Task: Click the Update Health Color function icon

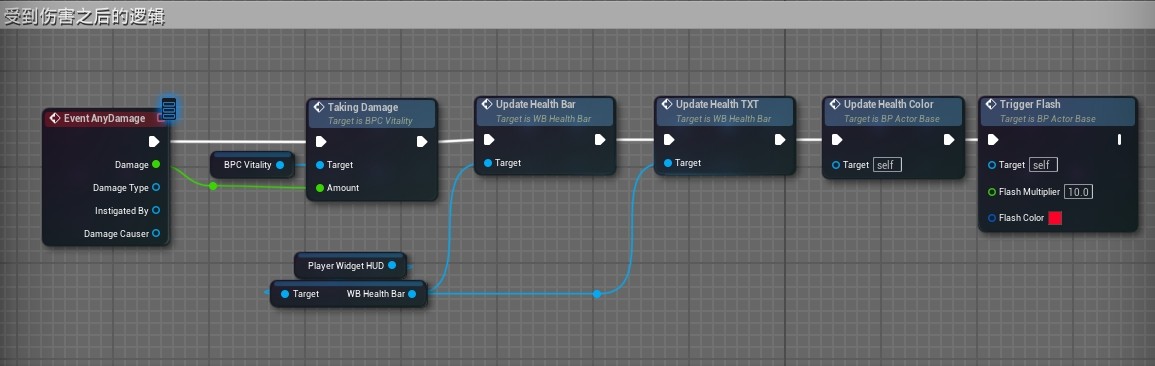Action: [835, 105]
